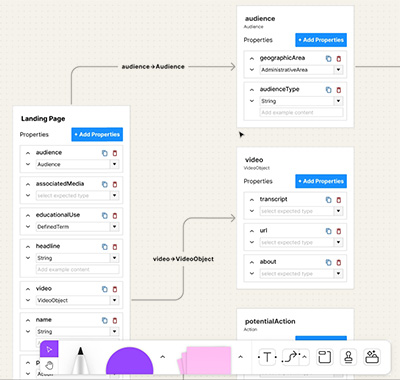
Task: Select the purple cursor select tool
Action: pos(49,349)
